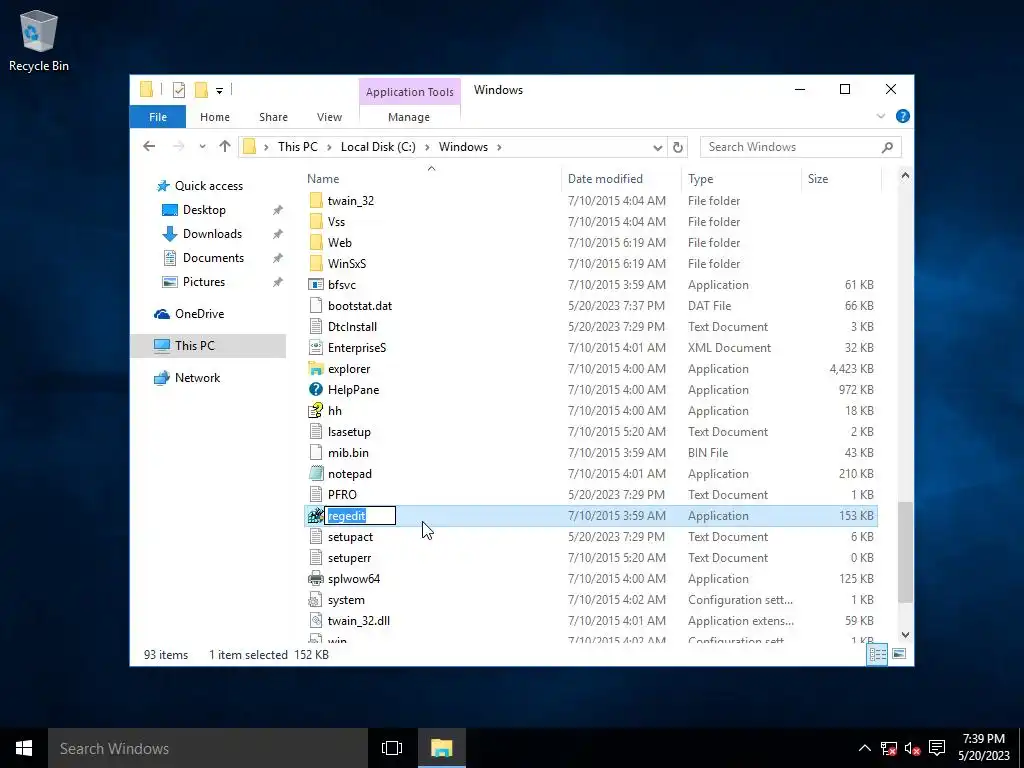Image resolution: width=1024 pixels, height=768 pixels.
Task: Click the twain_32.dll file icon
Action: point(315,620)
